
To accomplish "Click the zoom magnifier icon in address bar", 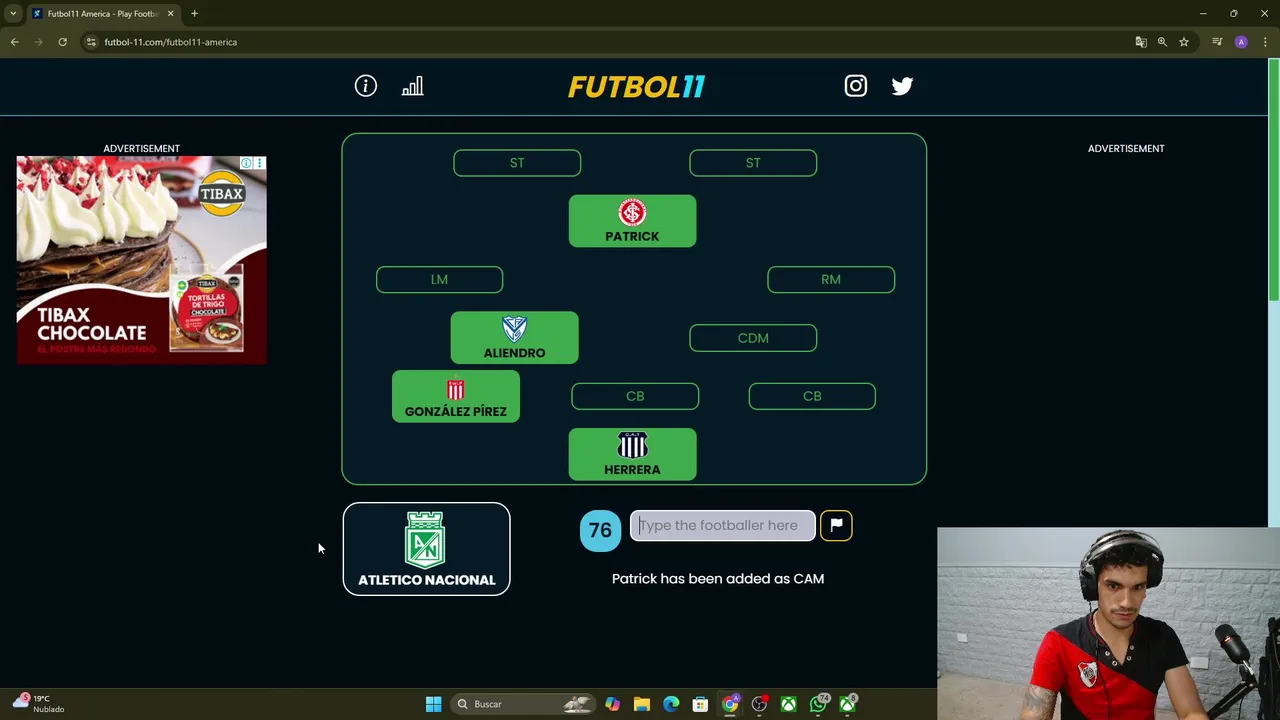I will tap(1162, 42).
